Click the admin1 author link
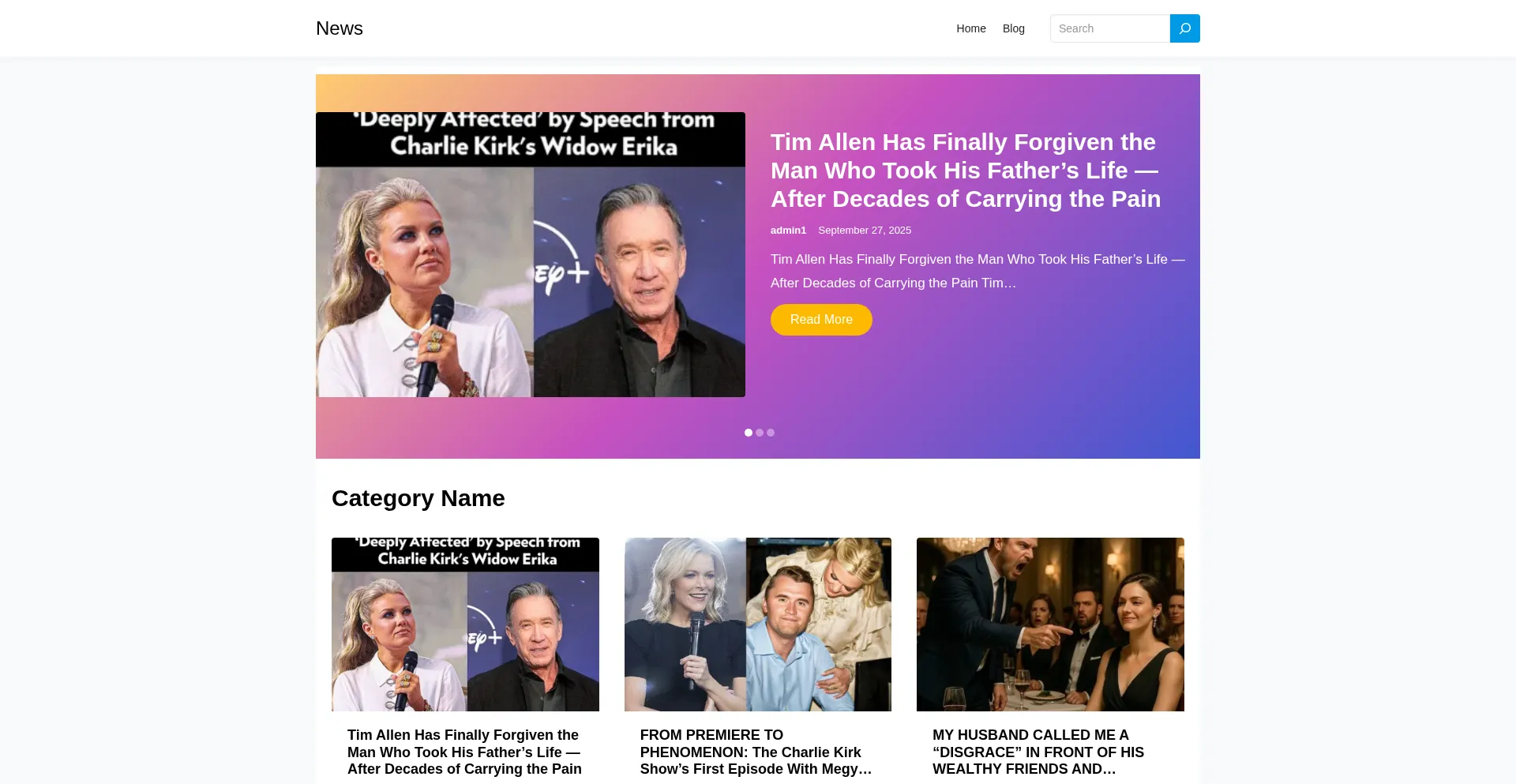The image size is (1516, 784). pos(788,231)
